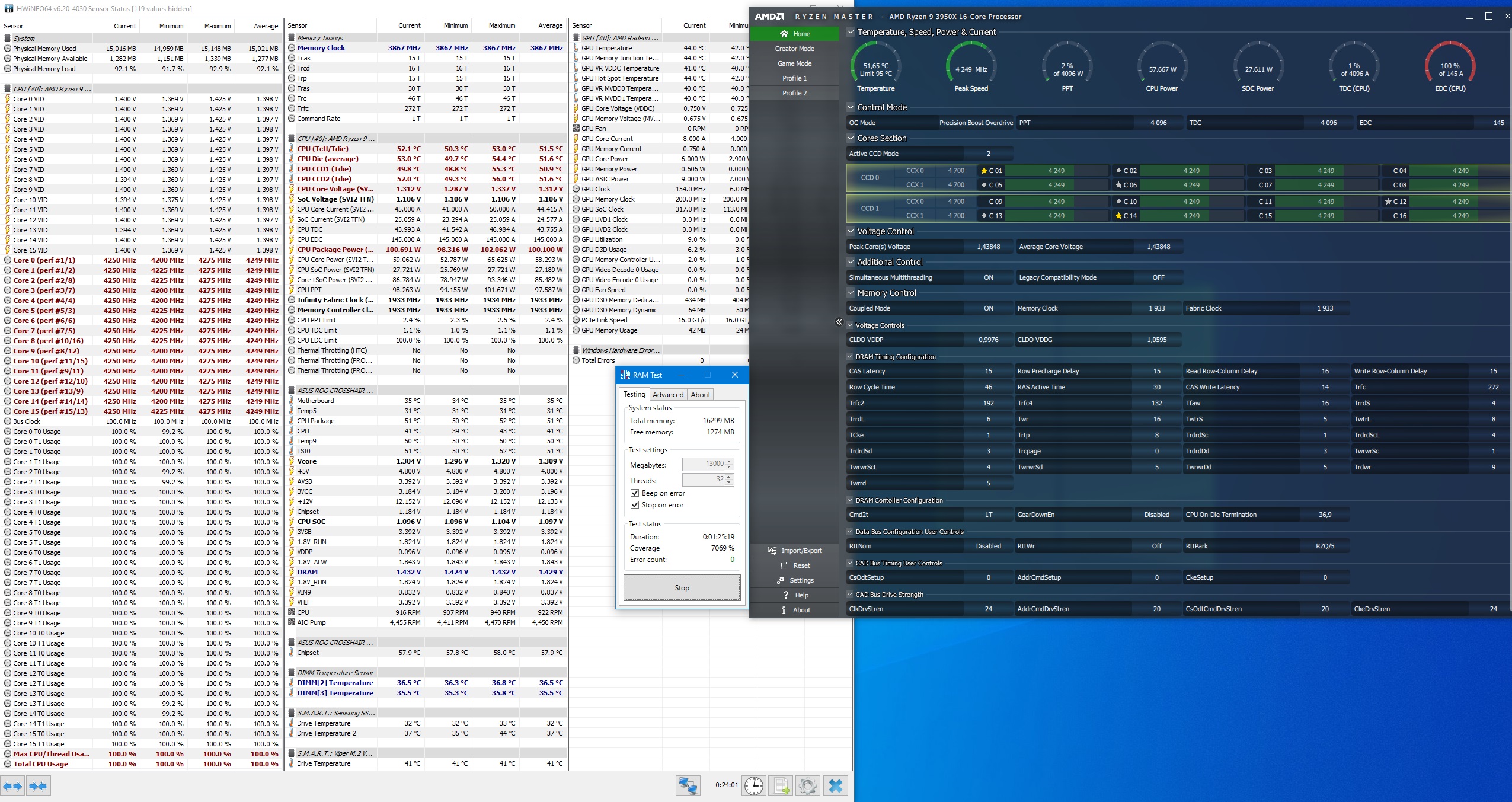Switch to Advanced tab in RAM Test
Viewport: 1512px width, 802px height.
(668, 395)
